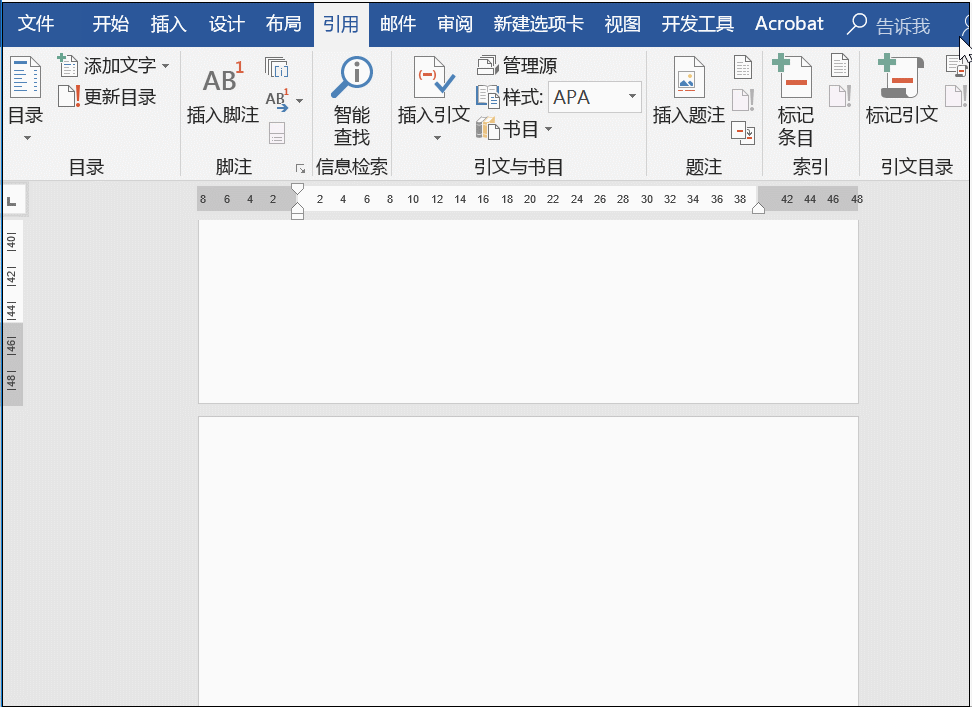Select the 引用 tab
972x707 pixels.
pyautogui.click(x=341, y=24)
